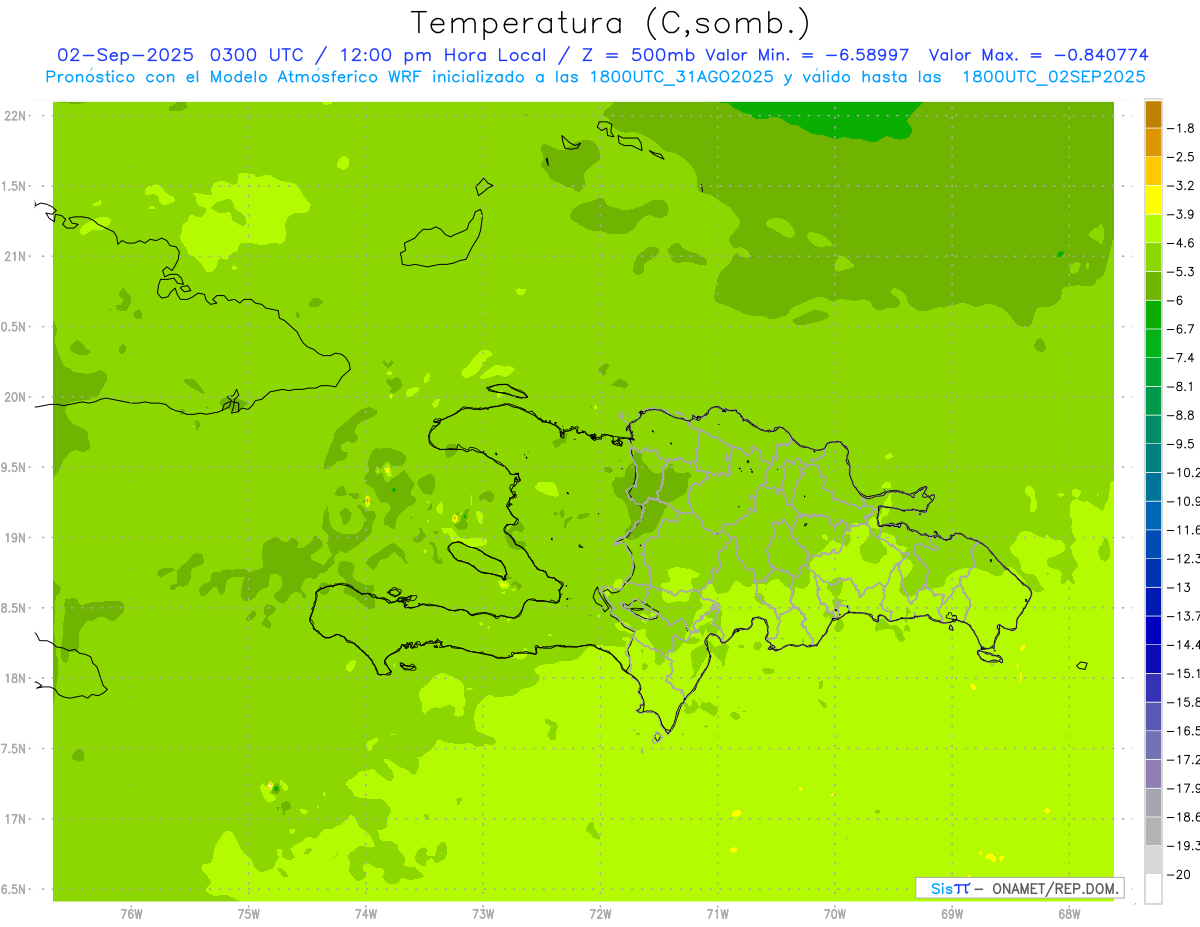Viewport: 1200px width, 927px height.
Task: Click the '-2.5' colorbar value
Action: [x=1181, y=157]
